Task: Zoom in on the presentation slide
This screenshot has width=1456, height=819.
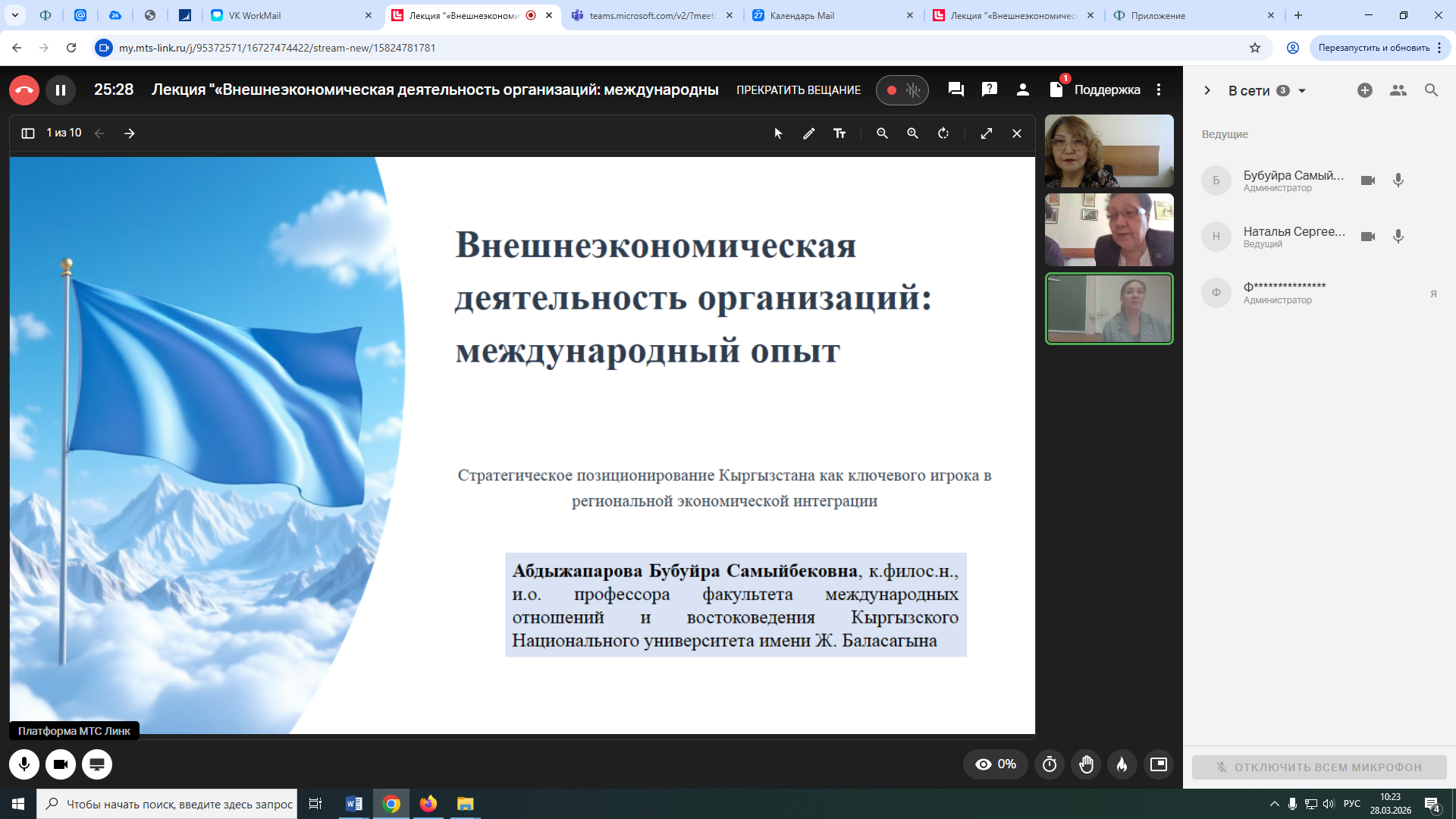Action: 912,133
